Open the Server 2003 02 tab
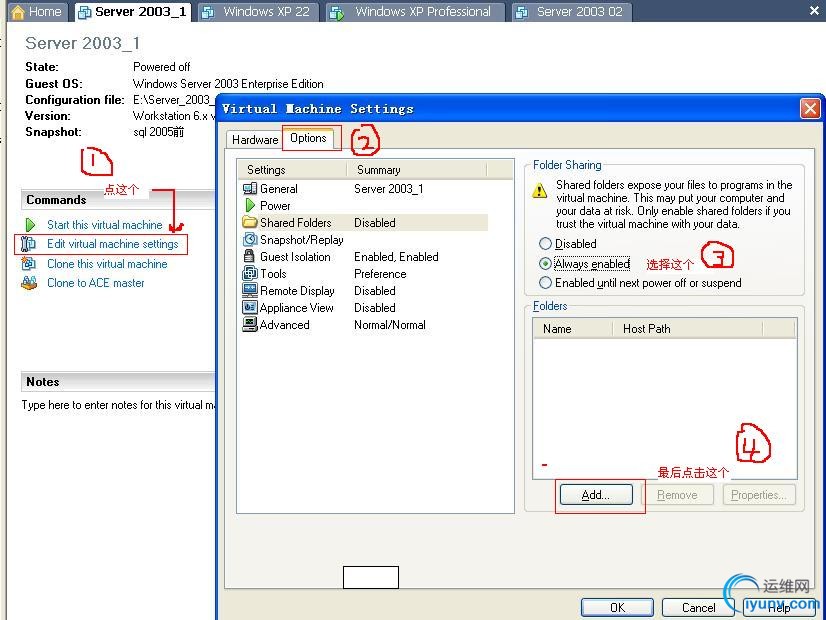This screenshot has width=826, height=620. pyautogui.click(x=572, y=12)
